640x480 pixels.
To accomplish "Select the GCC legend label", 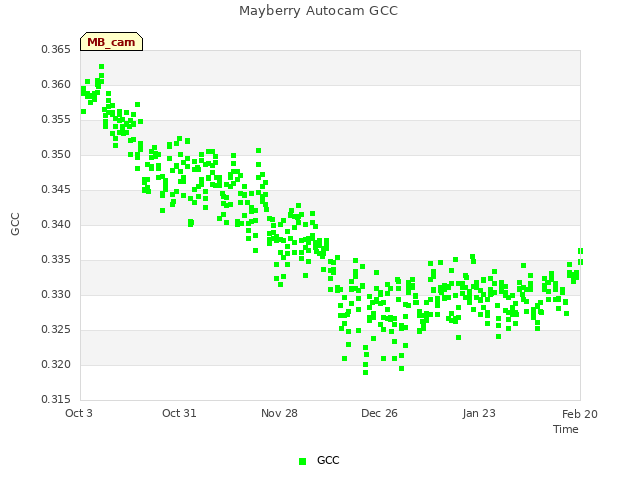I will pyautogui.click(x=328, y=460).
